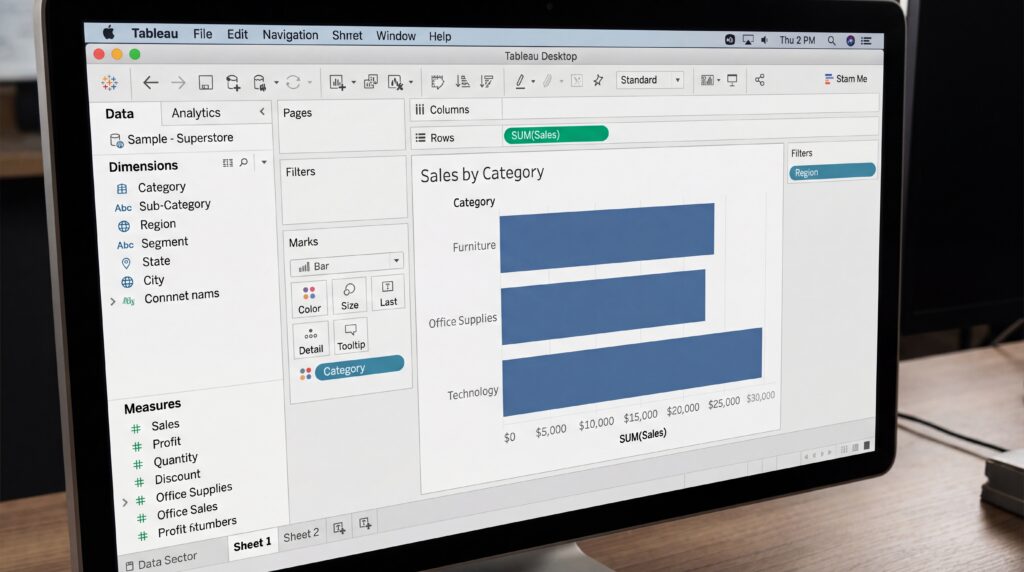Screen dimensions: 1024x572
Task: Click the Tooltip mark card
Action: 351,336
